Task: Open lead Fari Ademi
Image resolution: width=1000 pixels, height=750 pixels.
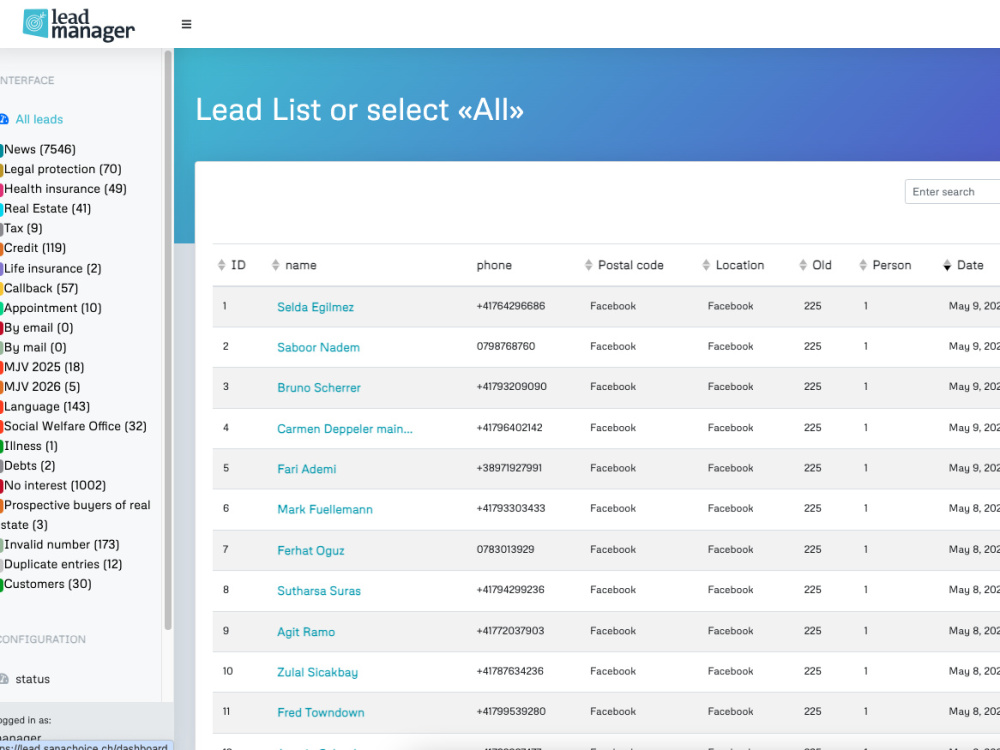Action: (x=306, y=469)
